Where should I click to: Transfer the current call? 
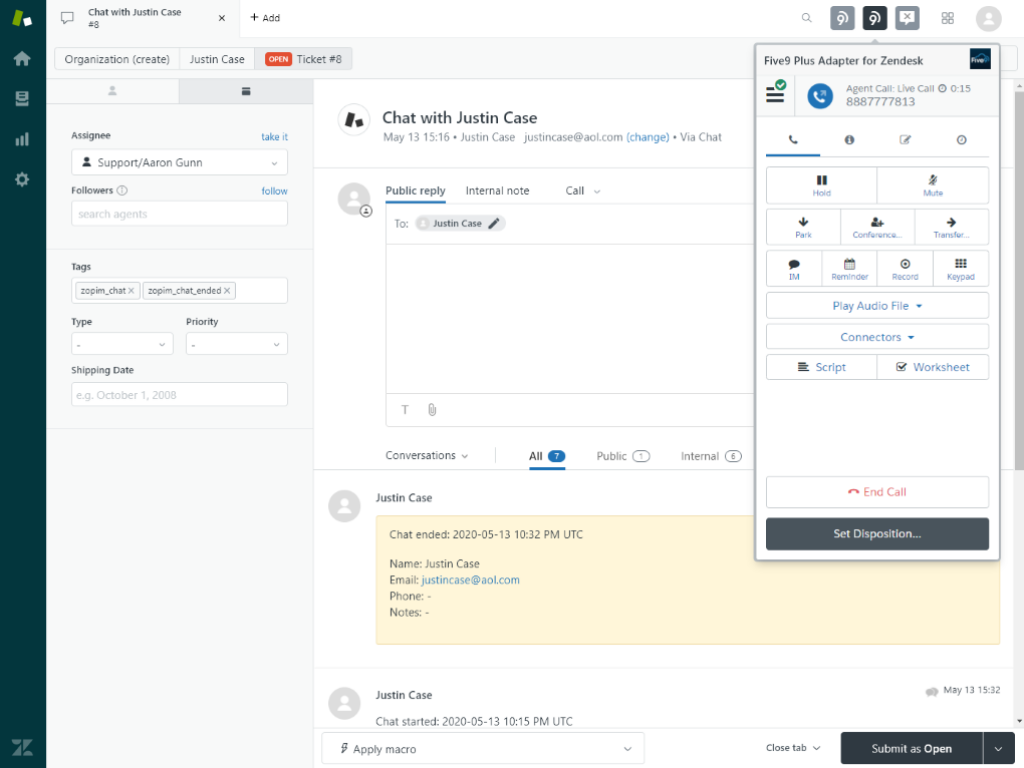[952, 227]
